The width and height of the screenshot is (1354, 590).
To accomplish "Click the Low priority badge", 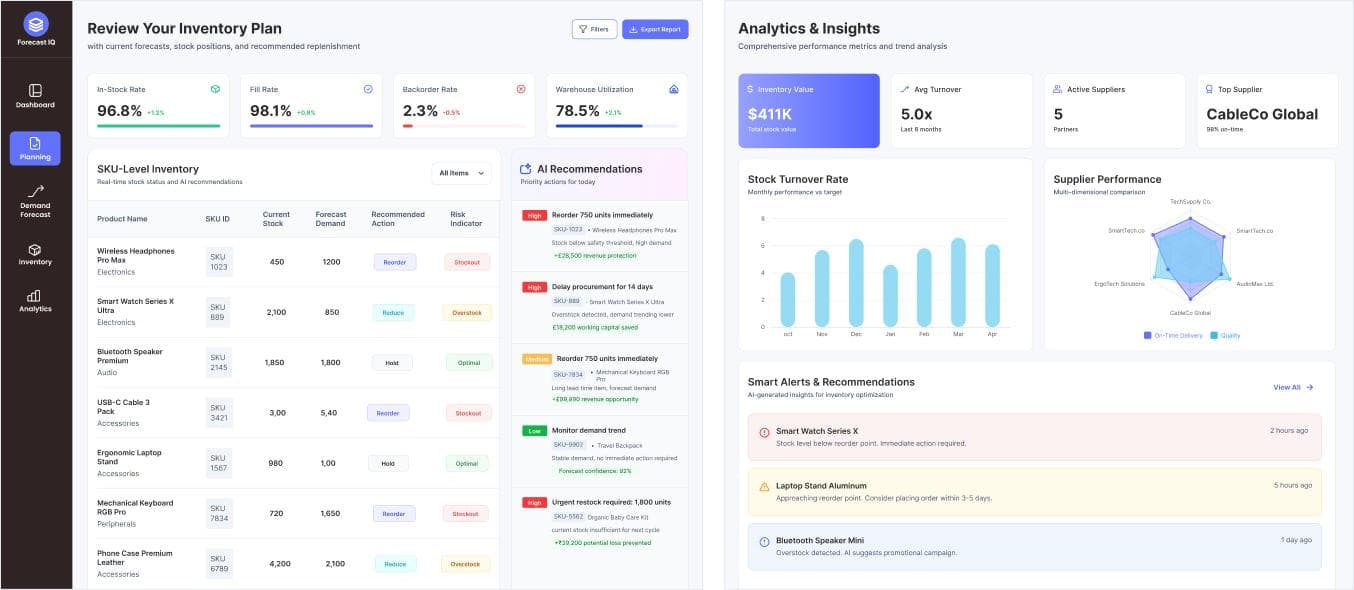I will (x=533, y=431).
